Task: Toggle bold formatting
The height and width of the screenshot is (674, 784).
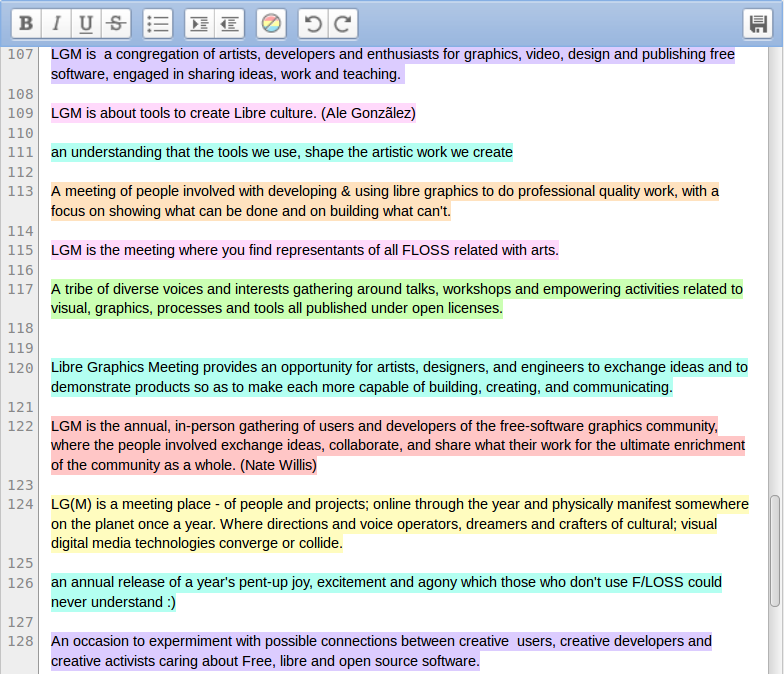Action: [x=26, y=24]
